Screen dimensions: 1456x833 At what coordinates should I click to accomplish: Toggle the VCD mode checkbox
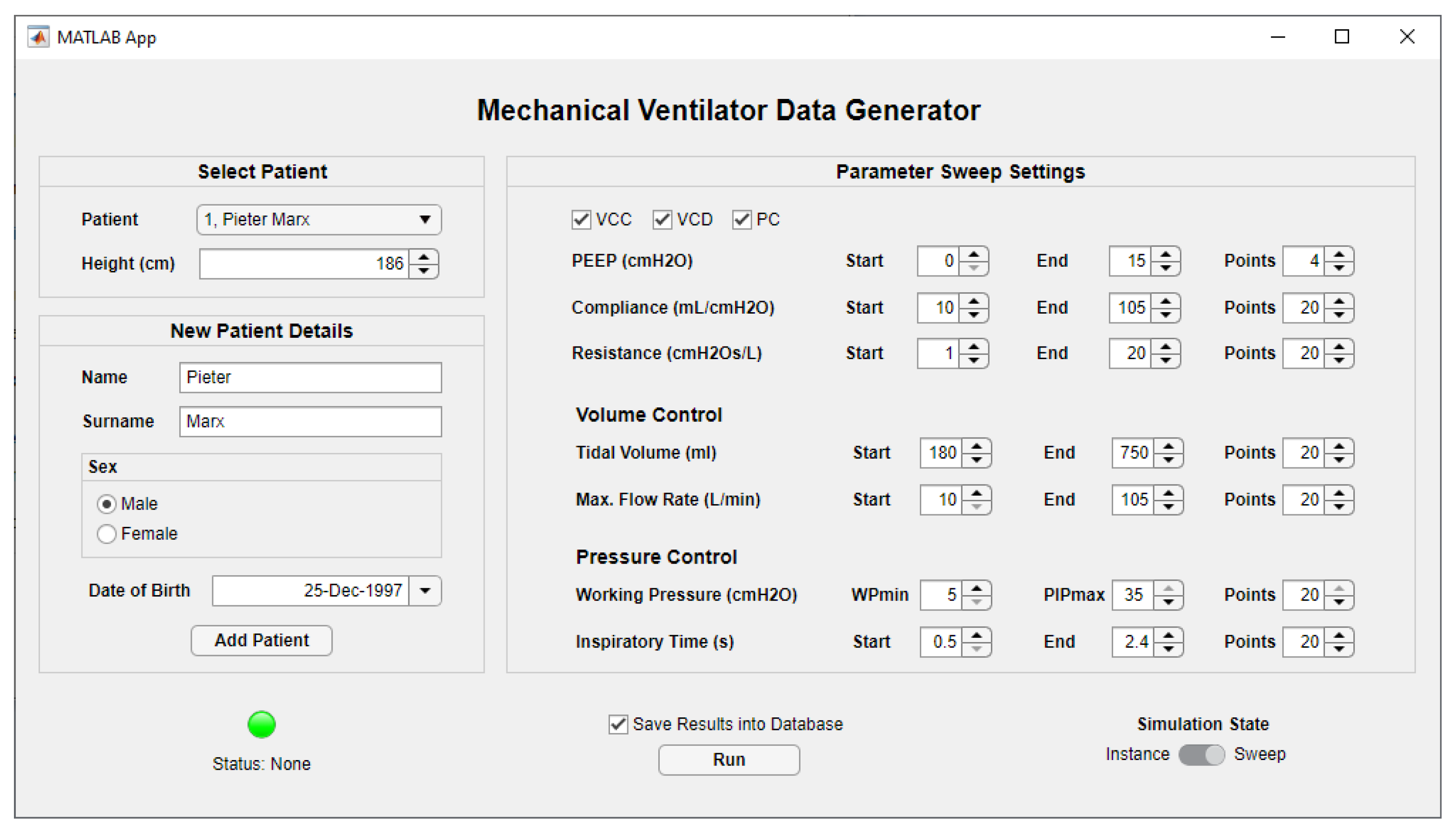pos(662,220)
